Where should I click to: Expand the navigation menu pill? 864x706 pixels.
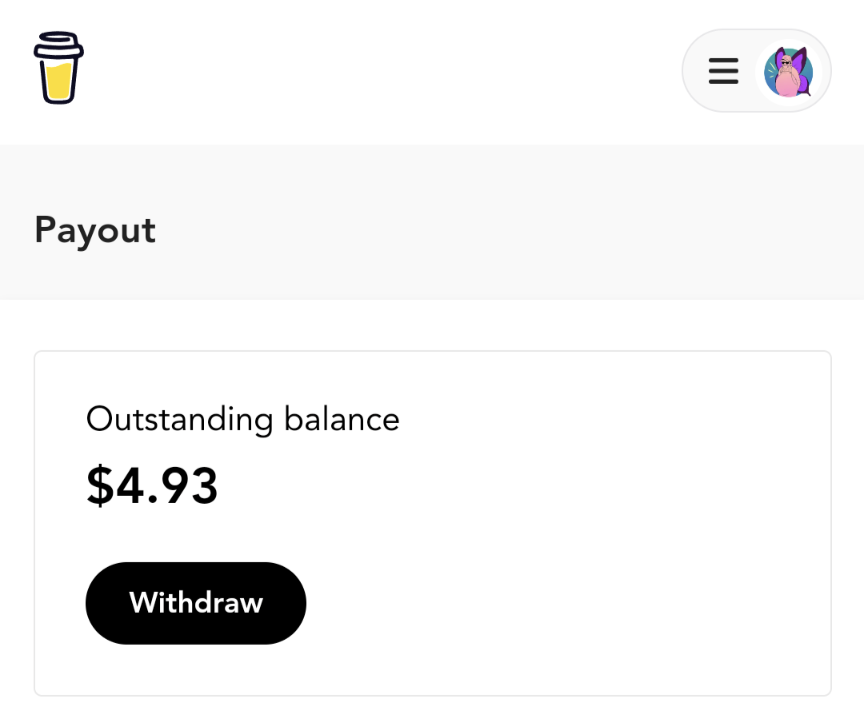coord(757,71)
